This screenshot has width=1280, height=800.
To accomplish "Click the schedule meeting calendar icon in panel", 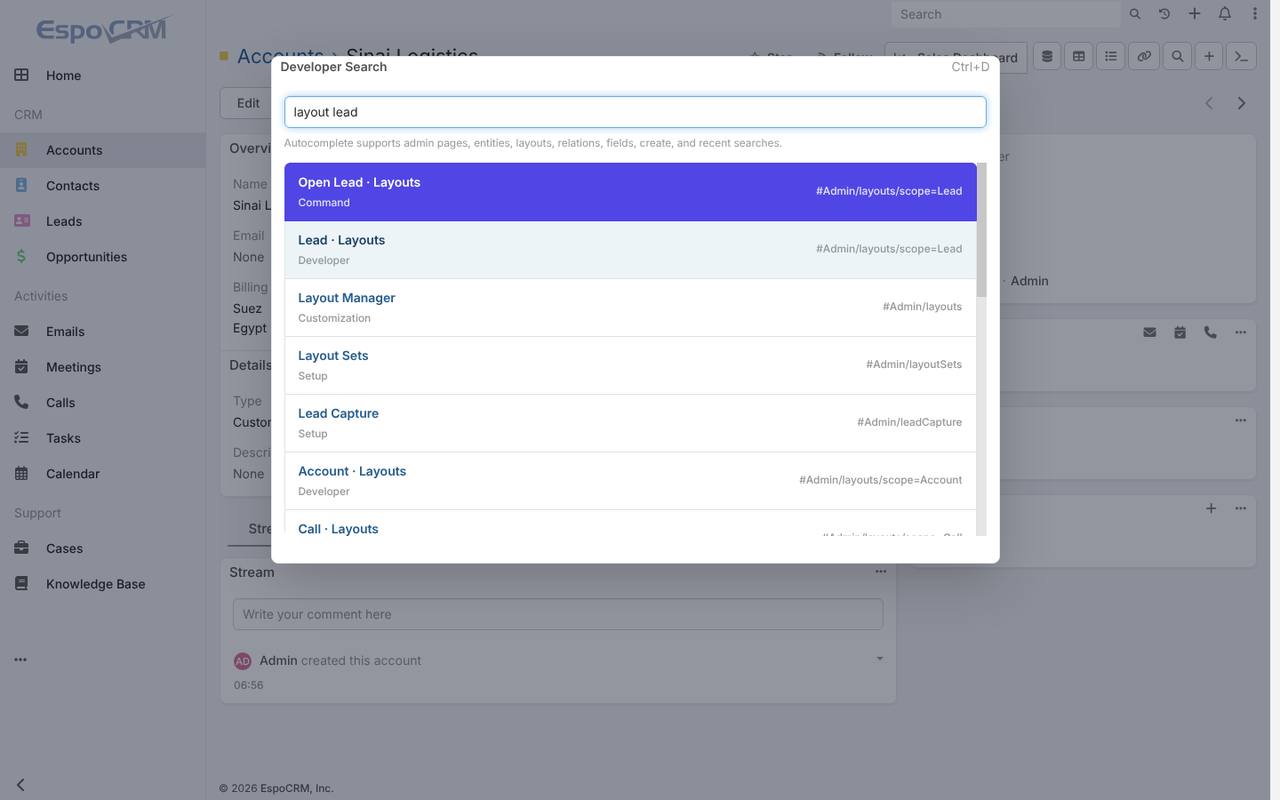I will (1180, 332).
